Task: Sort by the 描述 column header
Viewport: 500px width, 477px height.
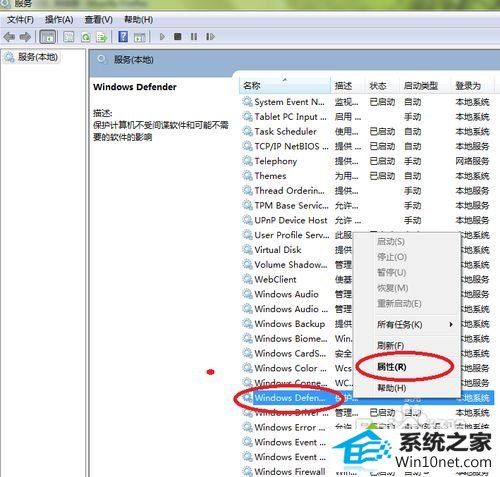Action: tap(348, 86)
